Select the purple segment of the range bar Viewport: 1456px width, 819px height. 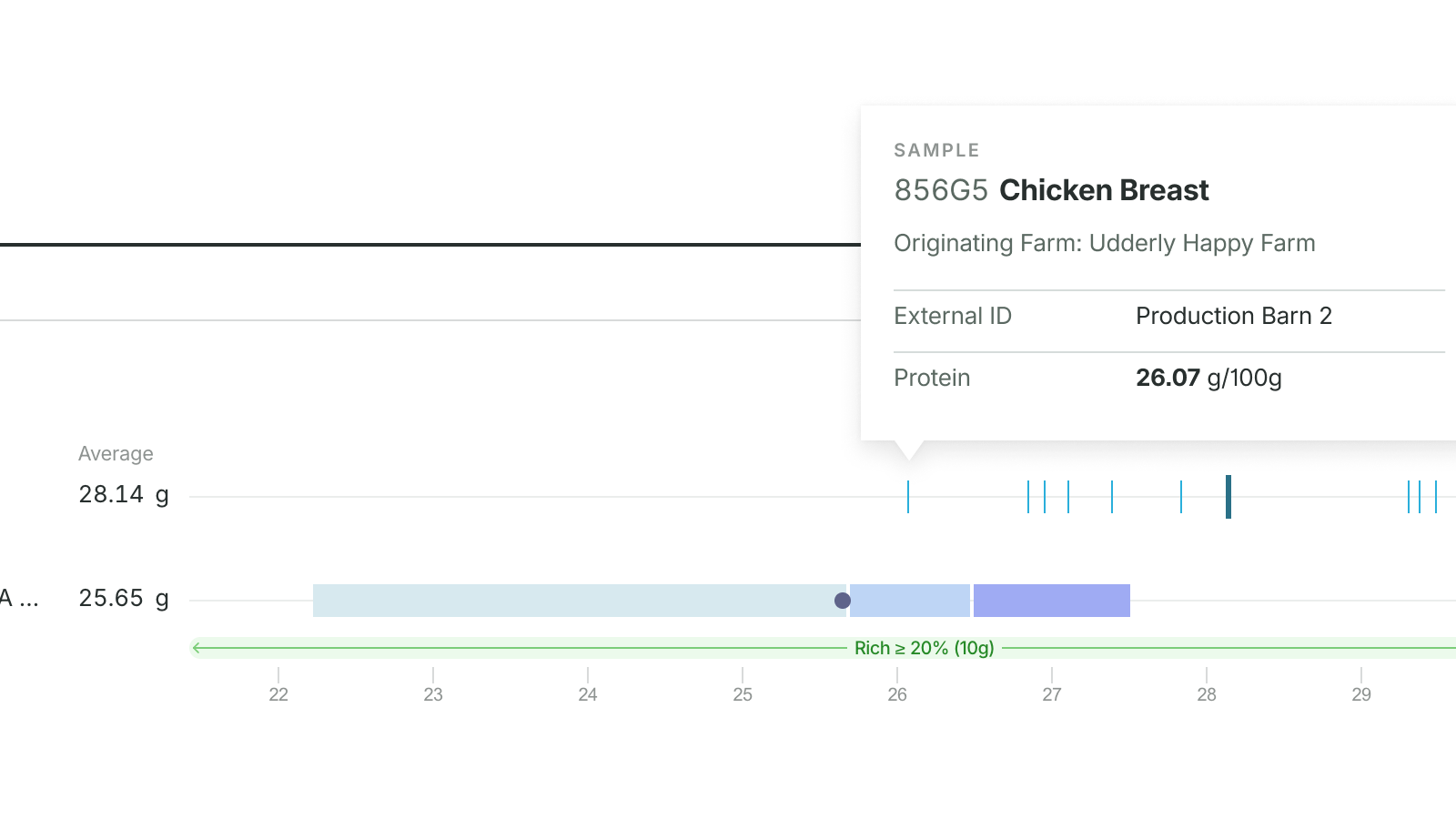(x=1052, y=601)
